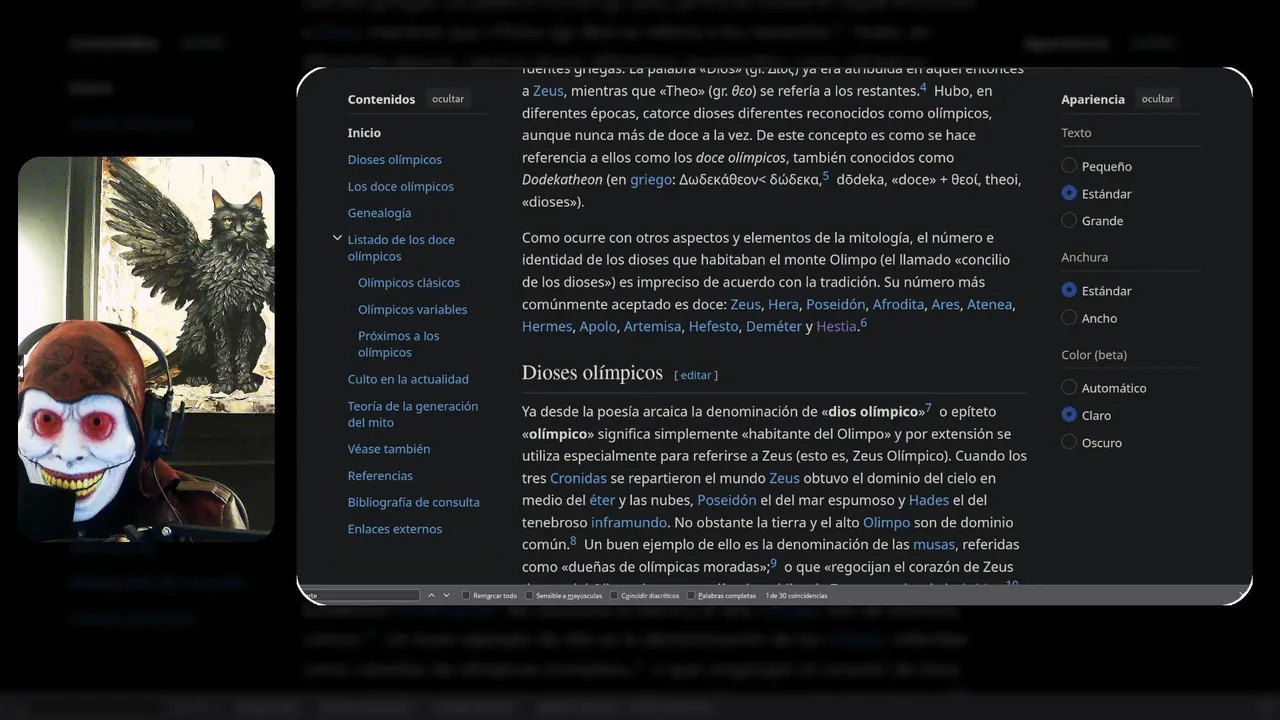Open the Apolo link
Image resolution: width=1280 pixels, height=720 pixels.
[598, 326]
